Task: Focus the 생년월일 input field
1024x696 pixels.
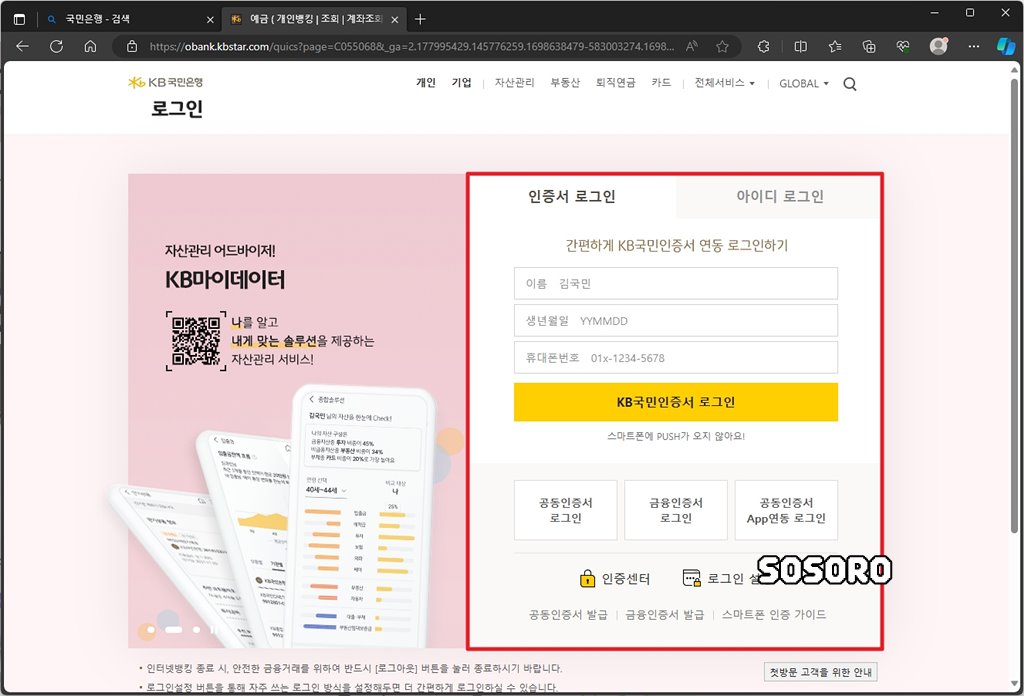Action: point(675,321)
